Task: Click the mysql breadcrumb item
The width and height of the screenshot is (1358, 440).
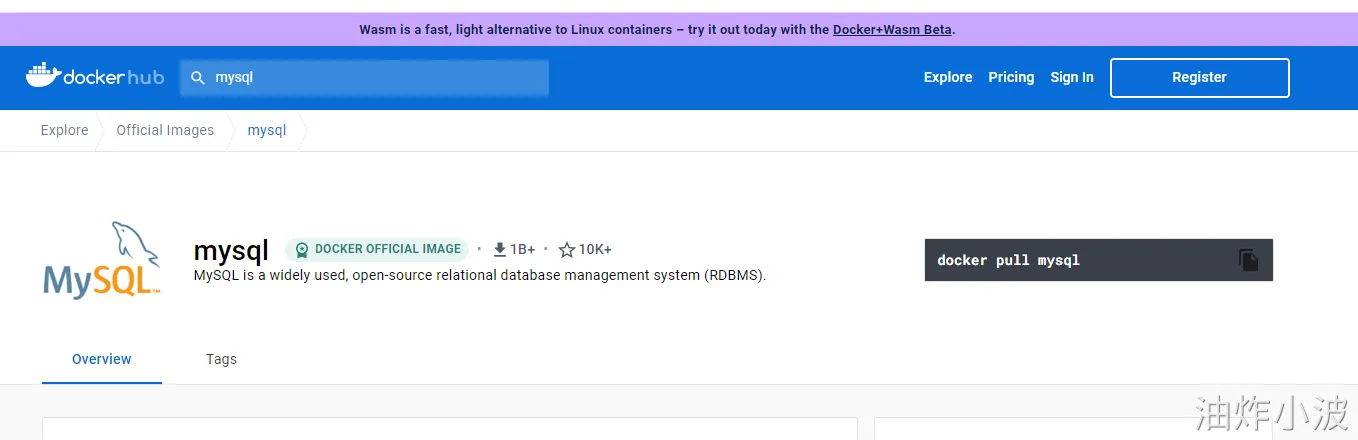Action: [x=267, y=130]
